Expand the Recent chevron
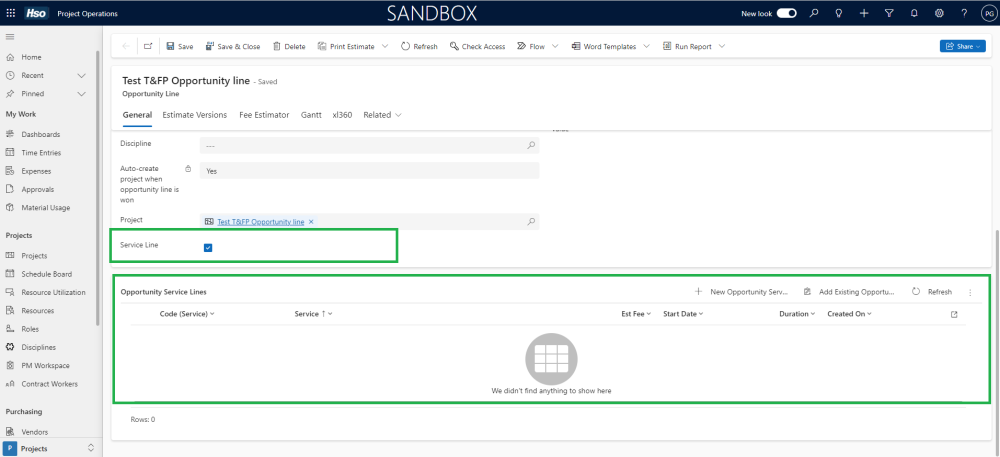The width and height of the screenshot is (1000, 457). [x=81, y=76]
